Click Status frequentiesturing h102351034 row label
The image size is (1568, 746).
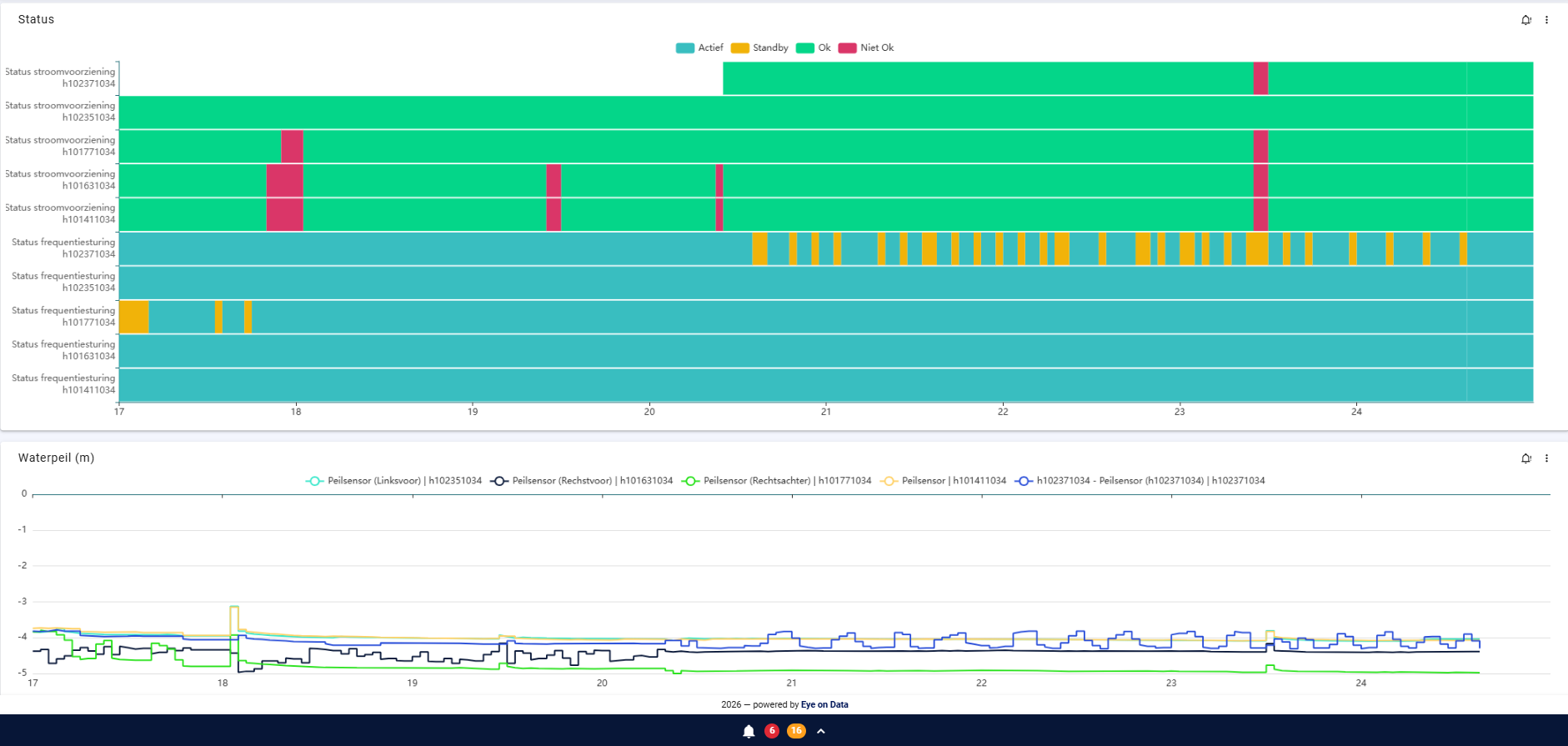[x=63, y=282]
